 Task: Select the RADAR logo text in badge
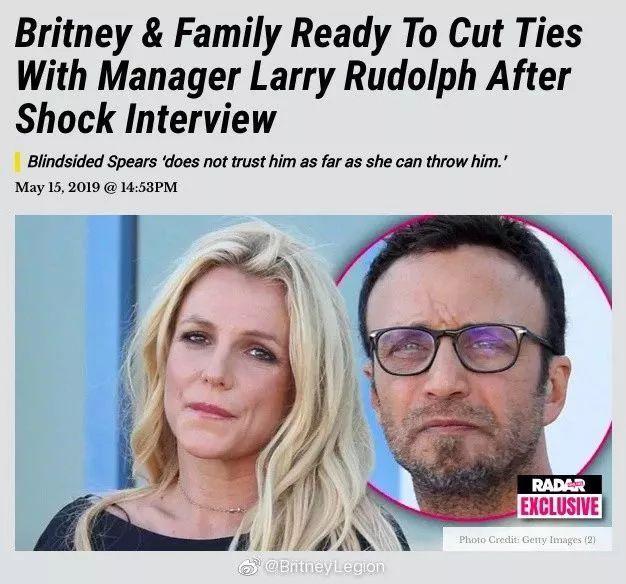(x=560, y=485)
